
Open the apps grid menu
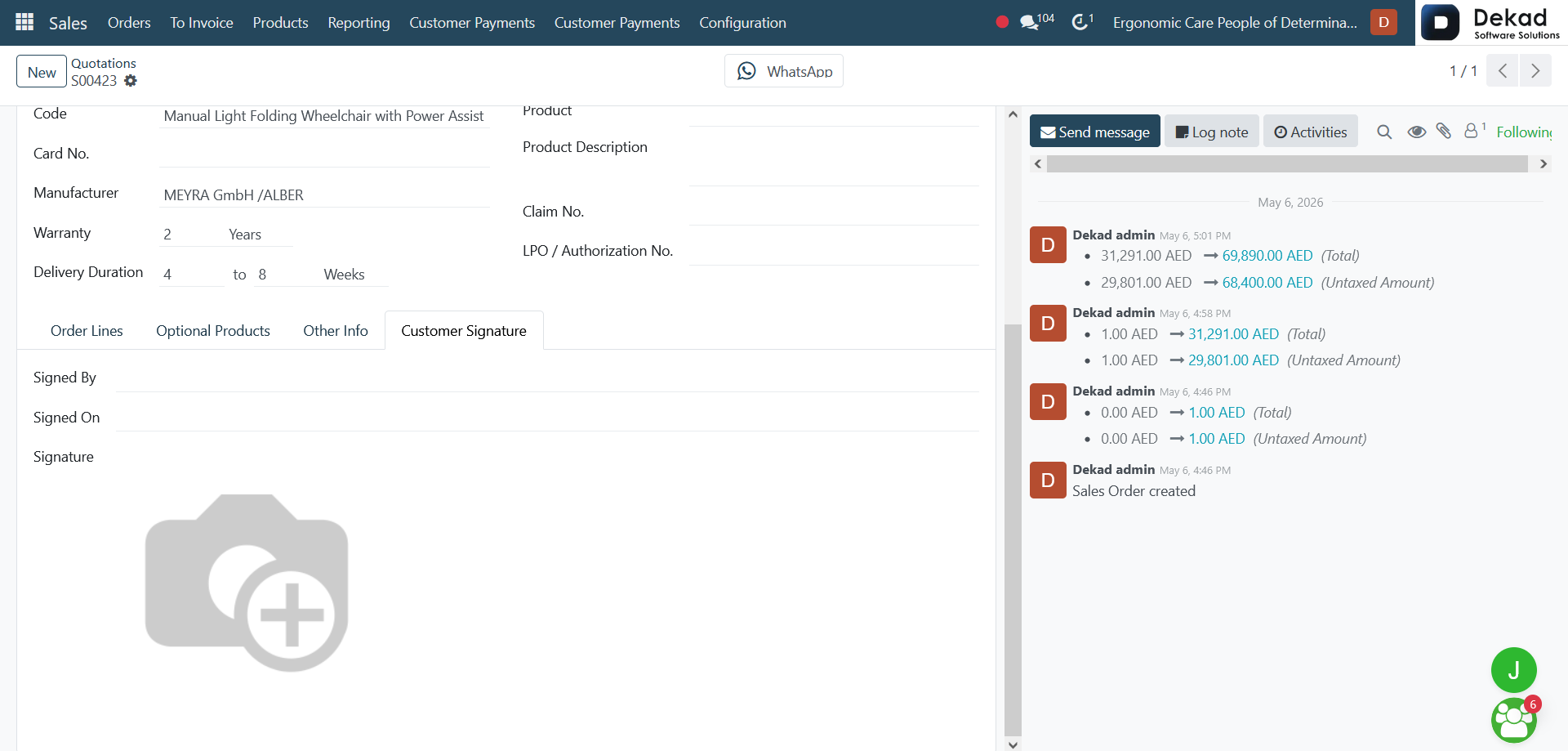point(24,22)
